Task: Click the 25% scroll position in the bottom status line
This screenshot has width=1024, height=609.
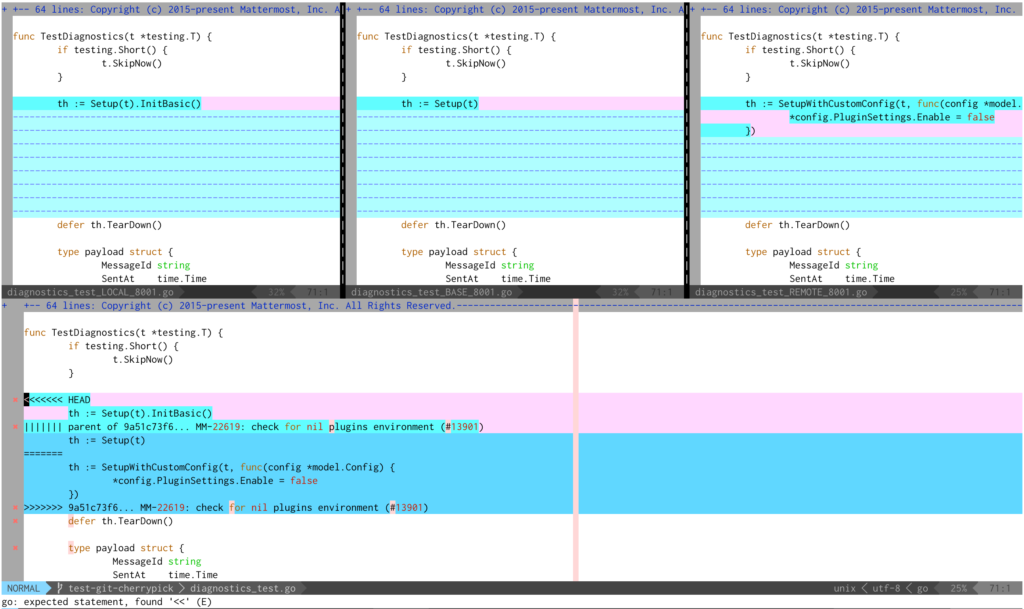Action: point(959,588)
